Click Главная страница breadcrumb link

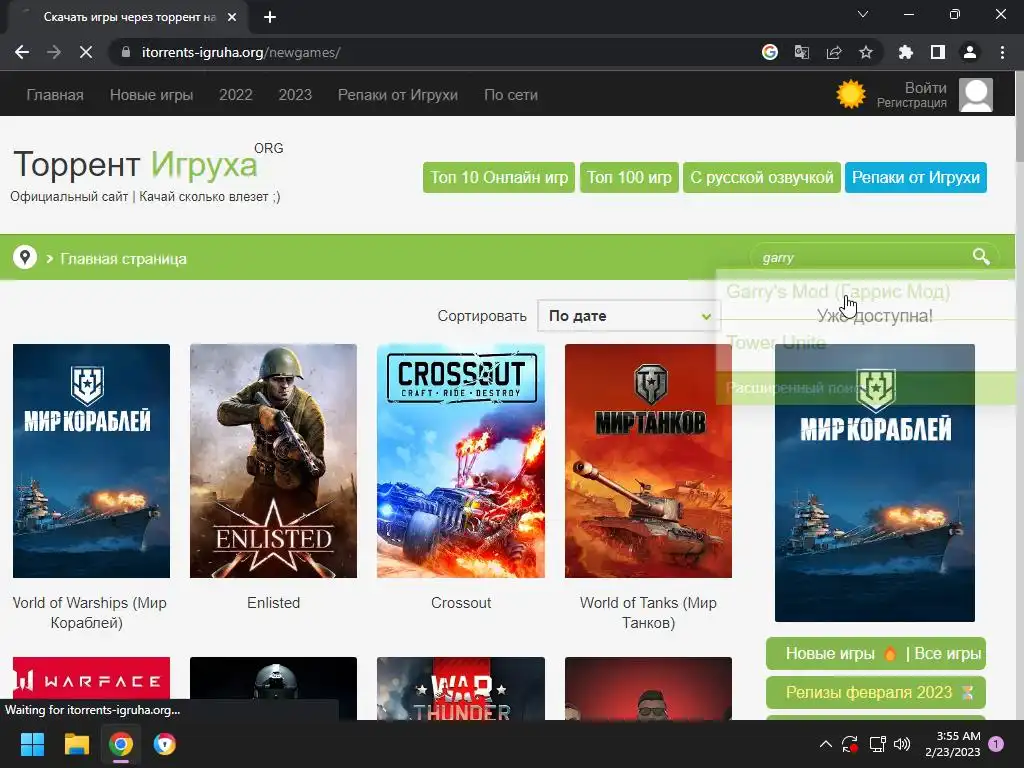click(123, 259)
